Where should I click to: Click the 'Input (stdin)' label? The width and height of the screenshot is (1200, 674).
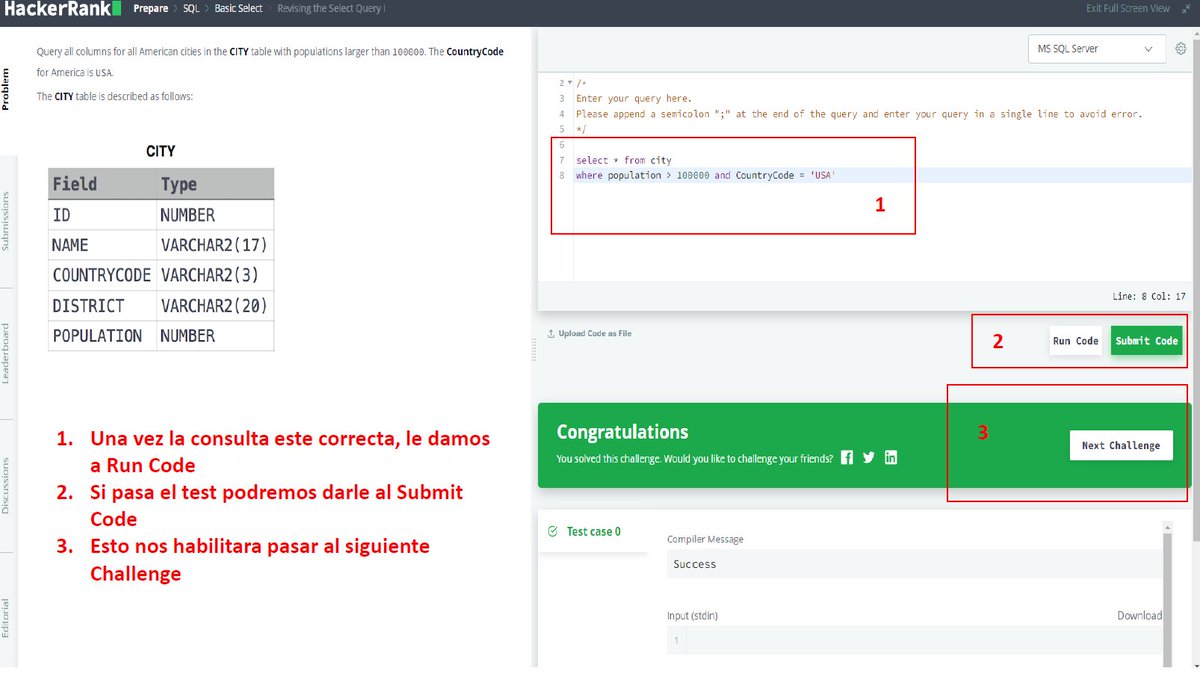click(692, 616)
